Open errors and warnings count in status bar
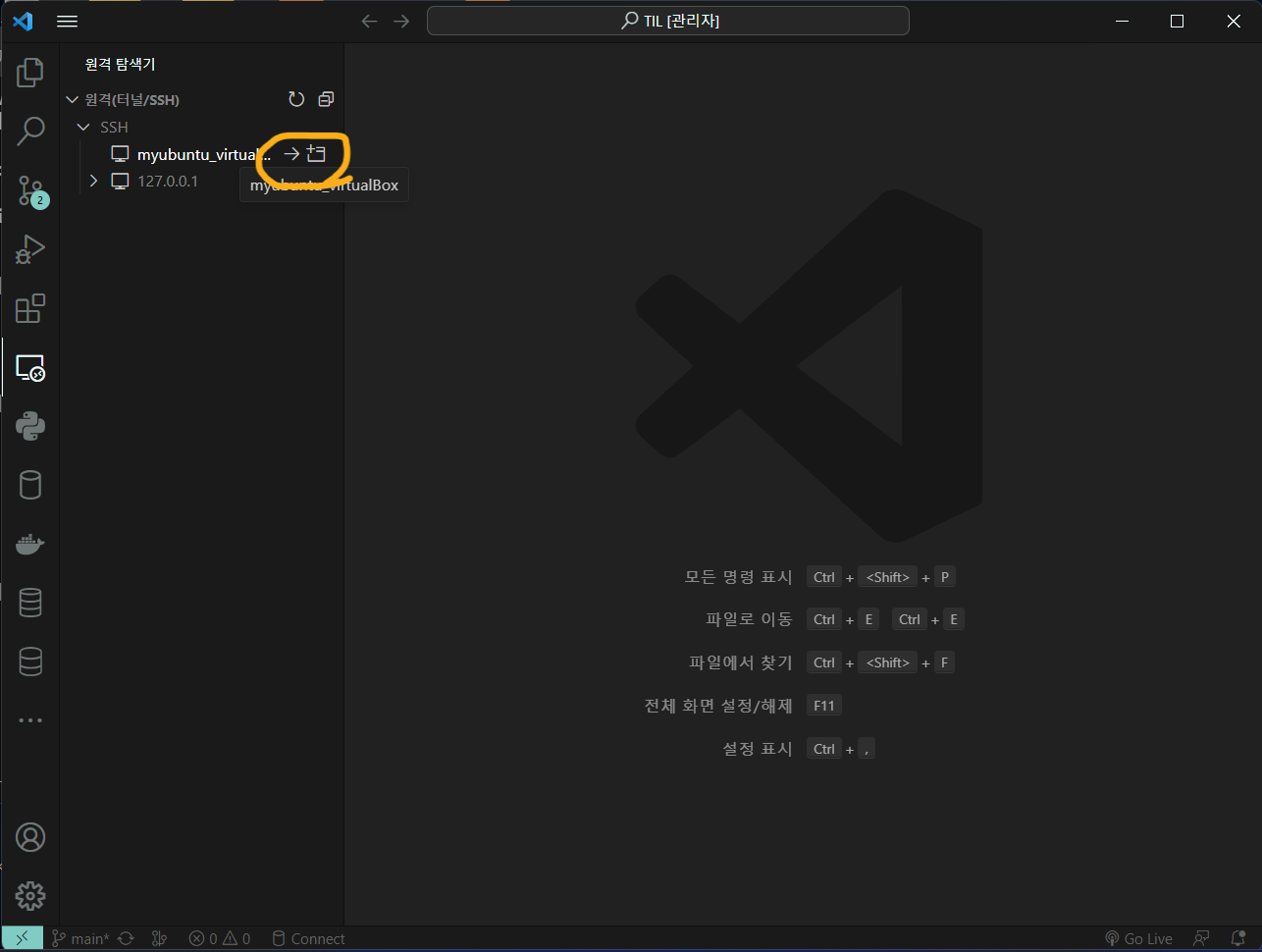The image size is (1262, 952). (220, 938)
